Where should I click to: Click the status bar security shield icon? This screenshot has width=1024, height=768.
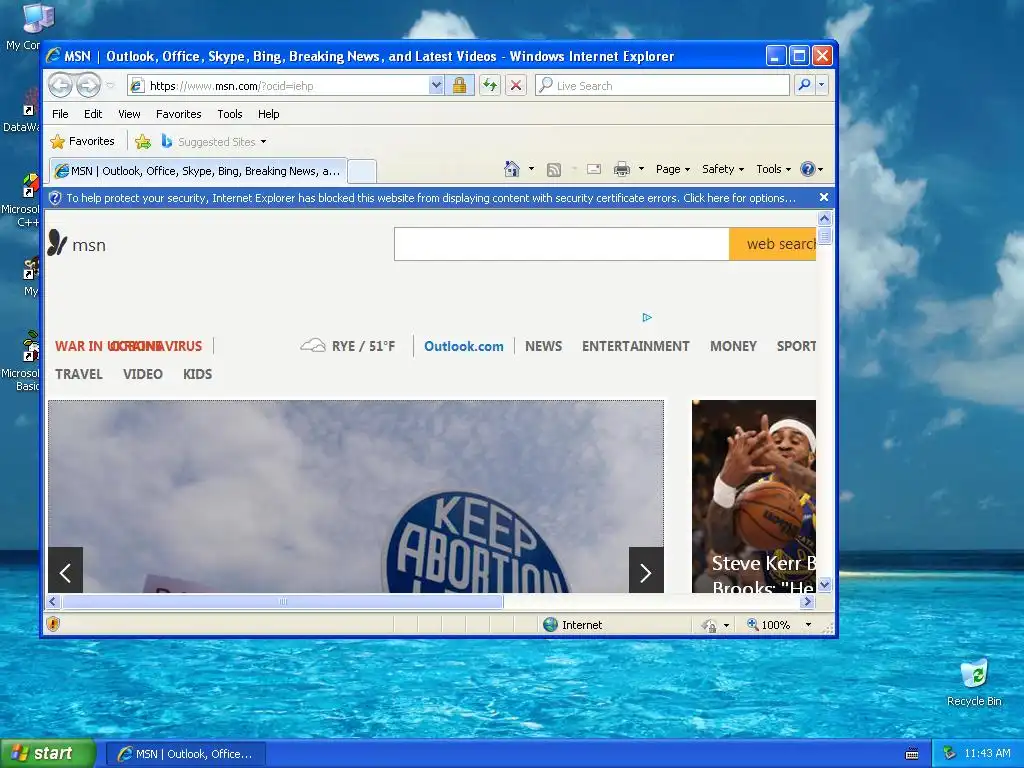(53, 624)
